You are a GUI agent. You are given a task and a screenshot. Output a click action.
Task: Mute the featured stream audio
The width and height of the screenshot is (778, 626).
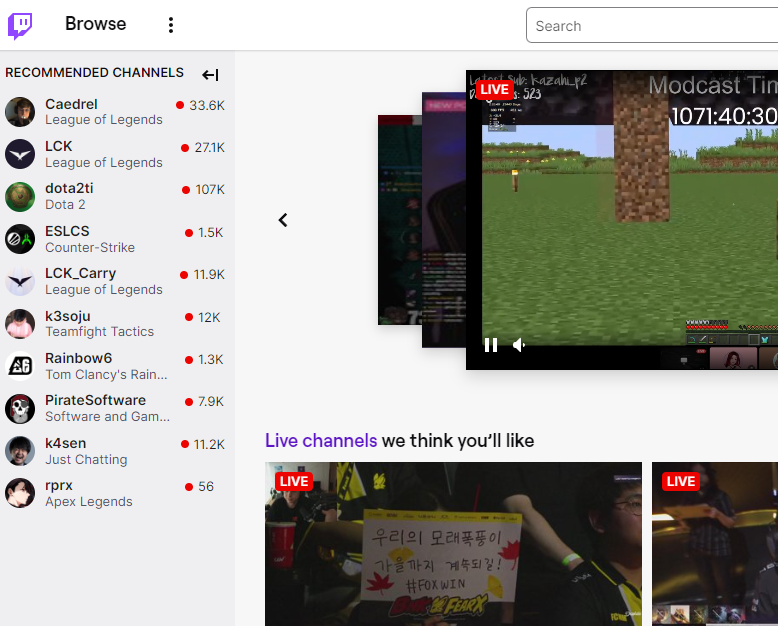[x=520, y=345]
